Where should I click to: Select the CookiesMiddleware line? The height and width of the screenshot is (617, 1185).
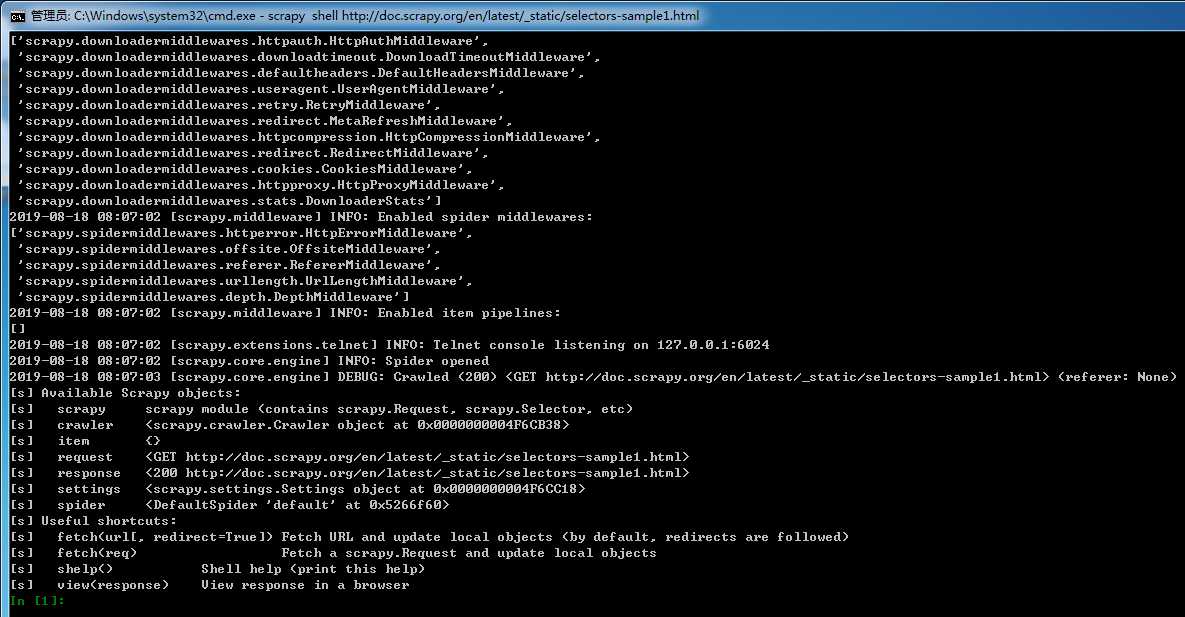tap(245, 169)
